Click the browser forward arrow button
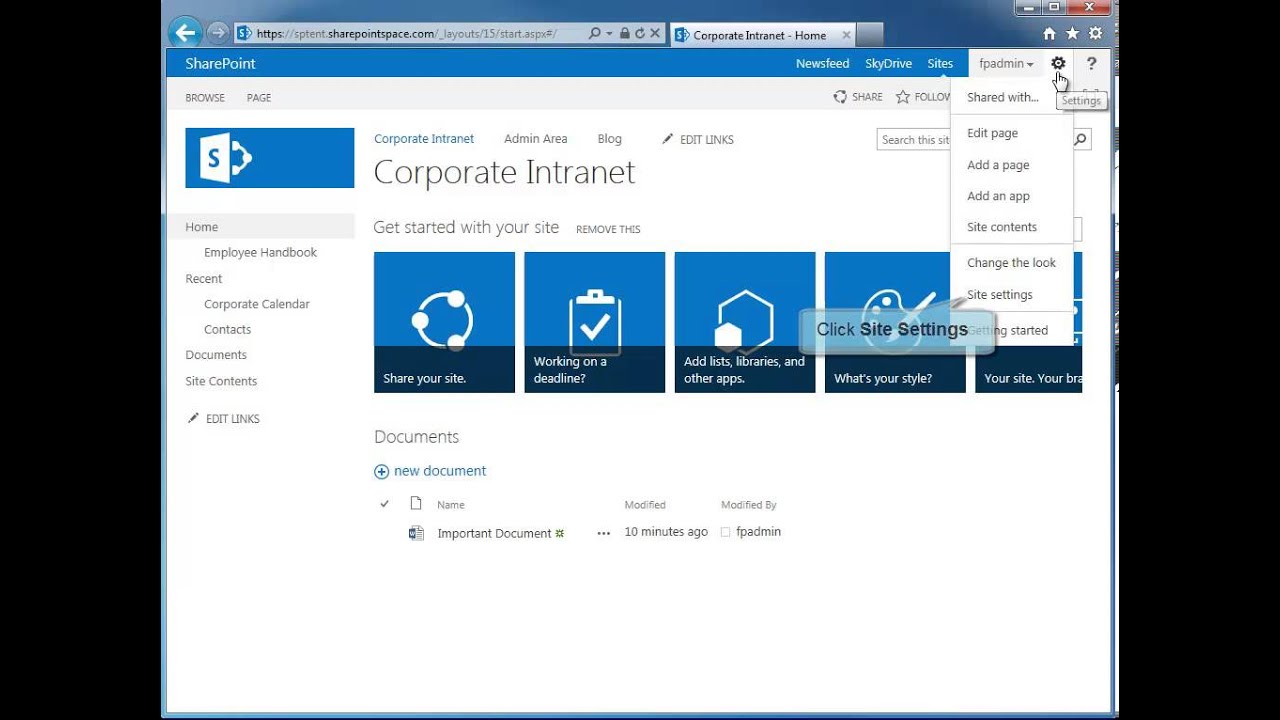1280x720 pixels. click(x=218, y=33)
